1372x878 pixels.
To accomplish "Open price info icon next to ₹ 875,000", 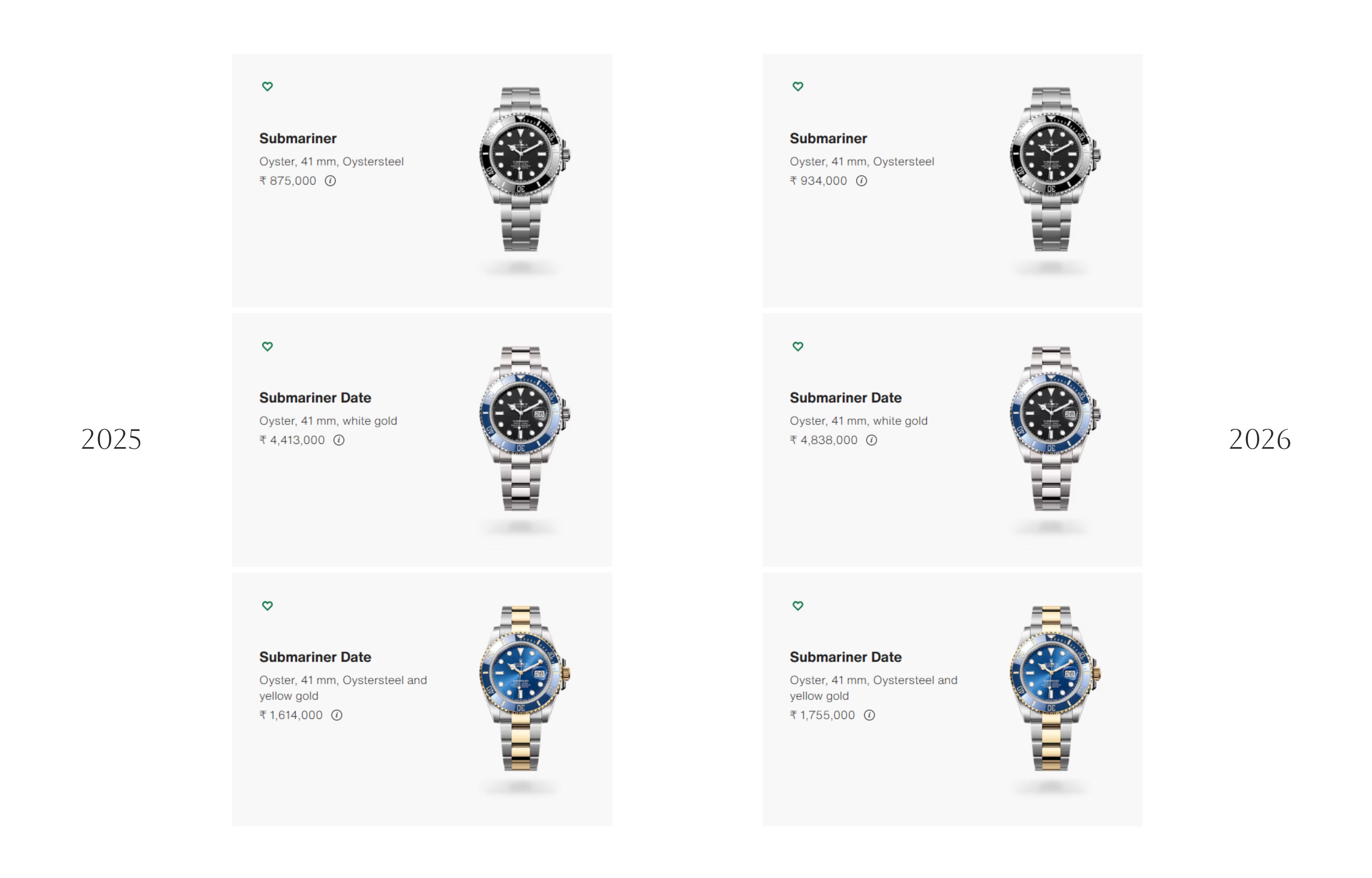I will [x=330, y=181].
